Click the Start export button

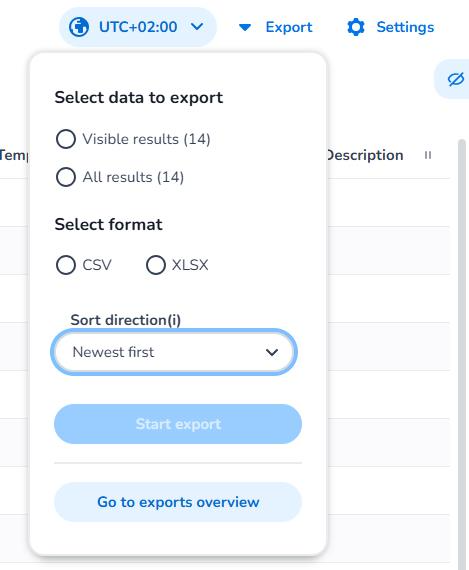(x=178, y=424)
